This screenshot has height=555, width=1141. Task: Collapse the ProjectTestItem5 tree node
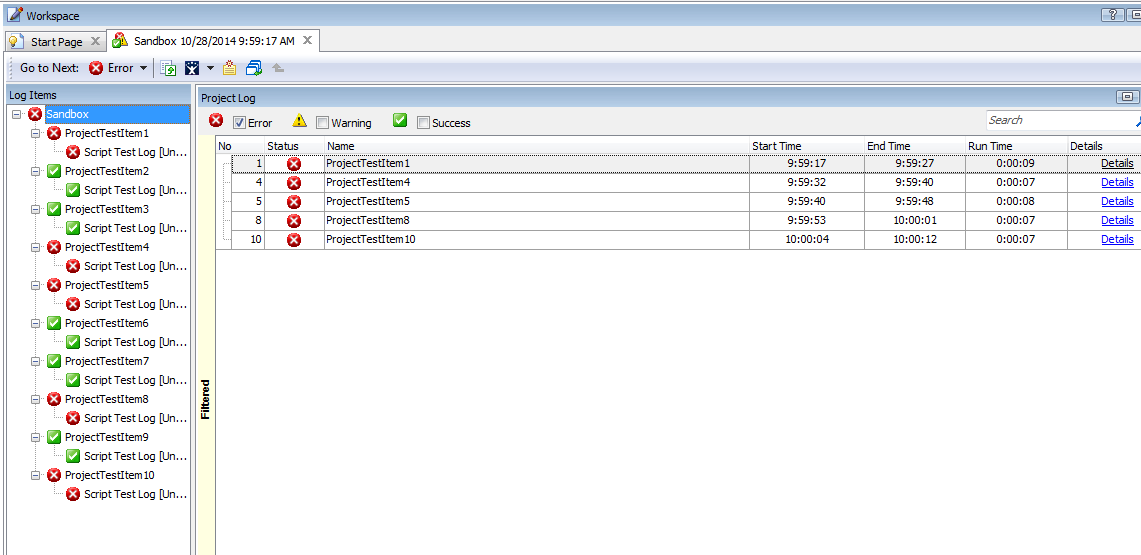[36, 285]
